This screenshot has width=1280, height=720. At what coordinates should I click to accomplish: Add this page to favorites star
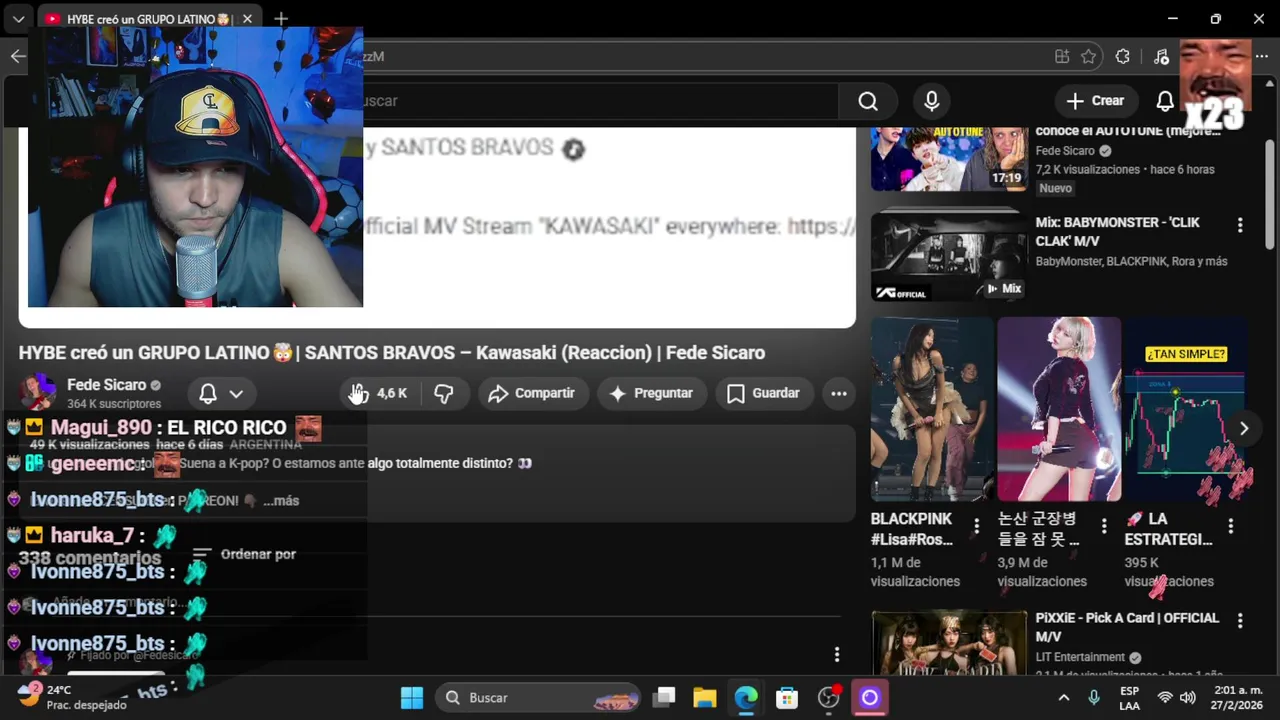(1089, 57)
